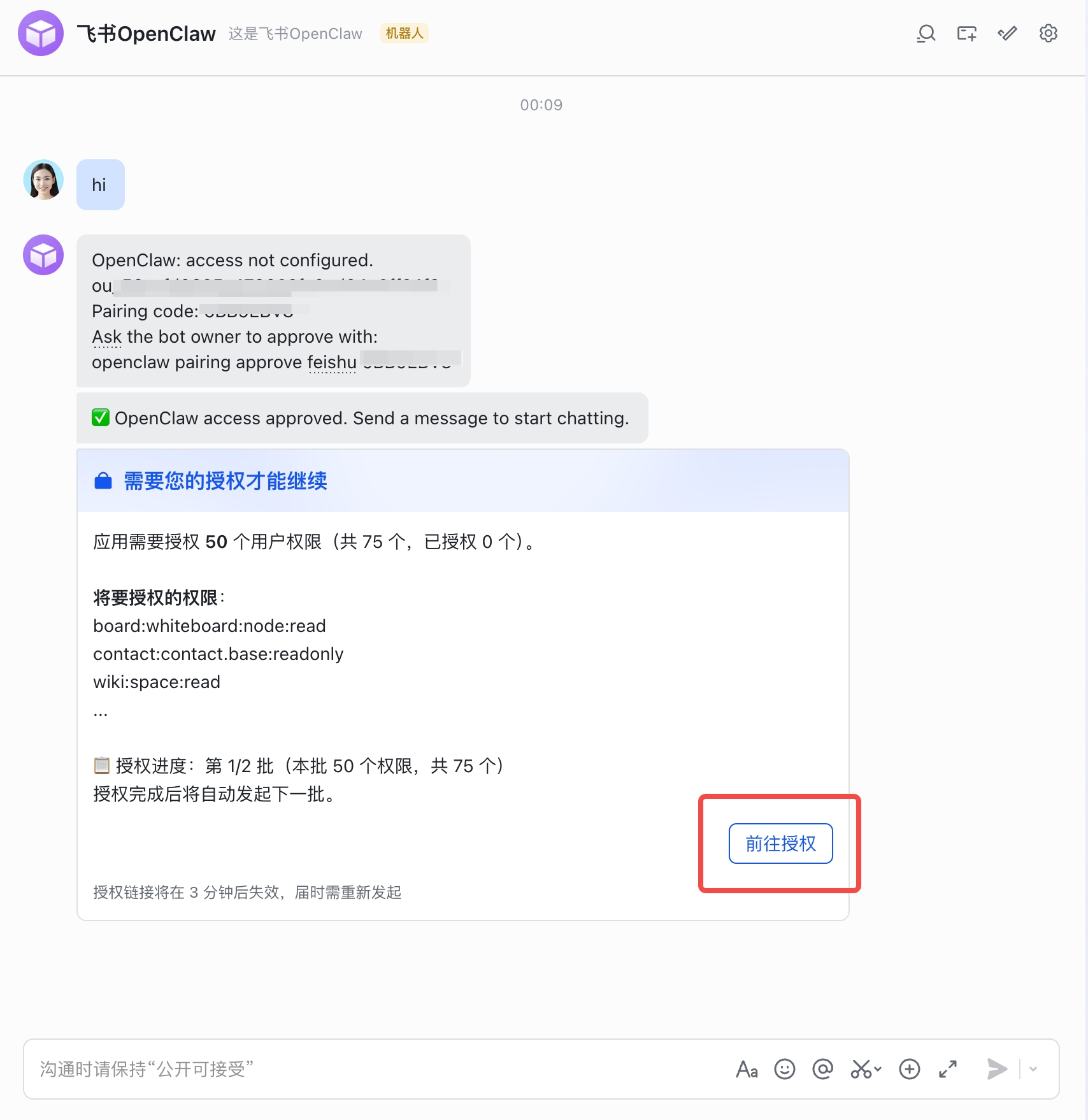The image size is (1088, 1120).
Task: Open text formatting with the Aa icon
Action: click(747, 1070)
